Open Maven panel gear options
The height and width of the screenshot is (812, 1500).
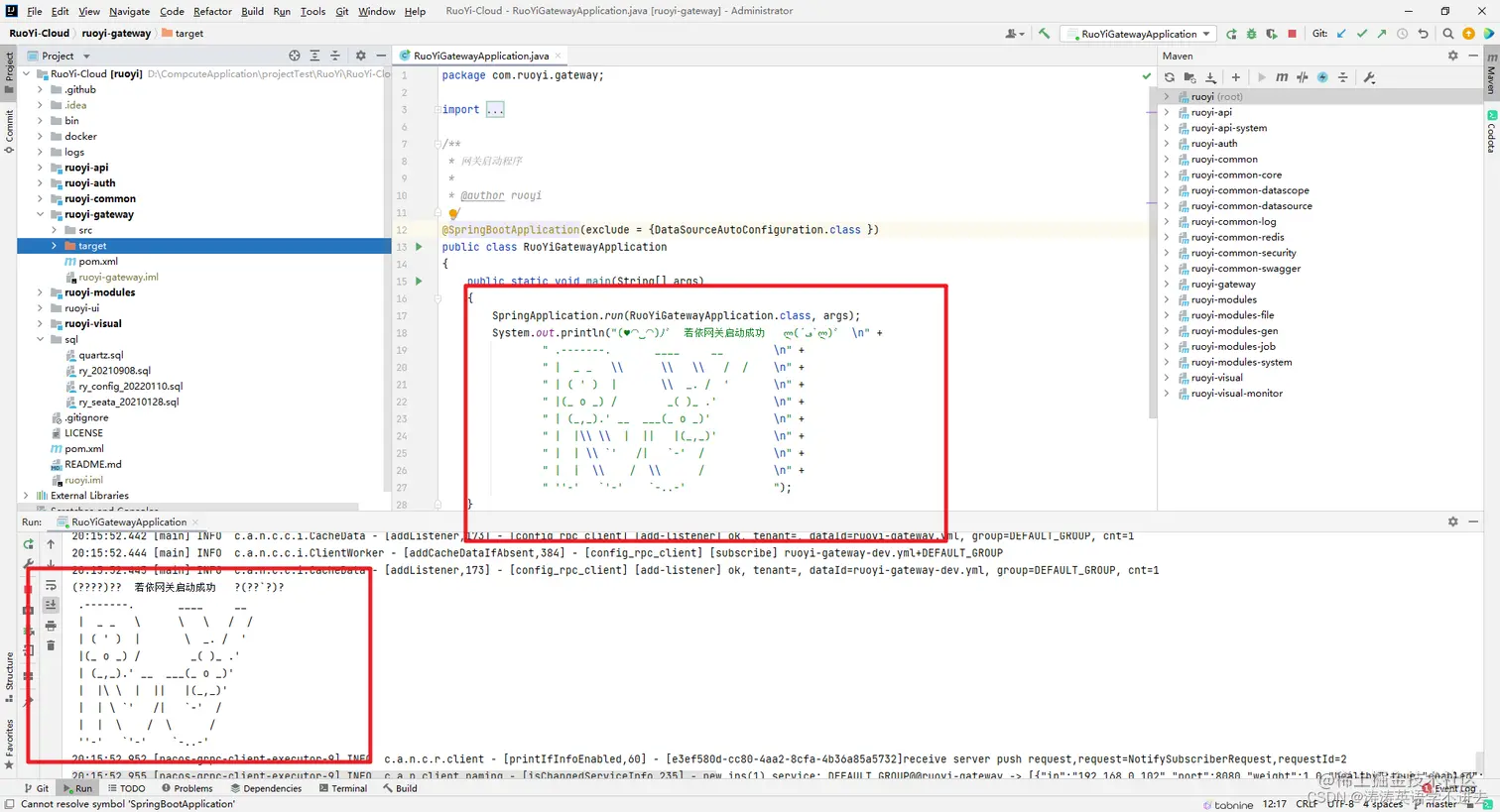pos(1452,56)
